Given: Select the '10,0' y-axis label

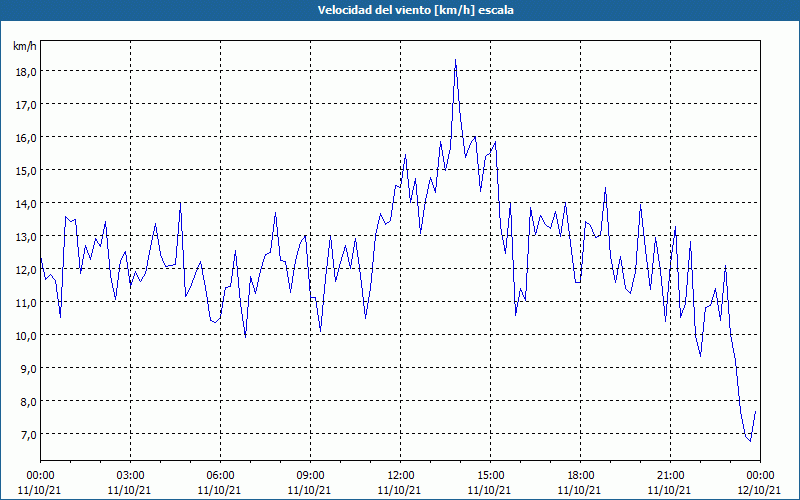Looking at the screenshot, I should [x=26, y=336].
